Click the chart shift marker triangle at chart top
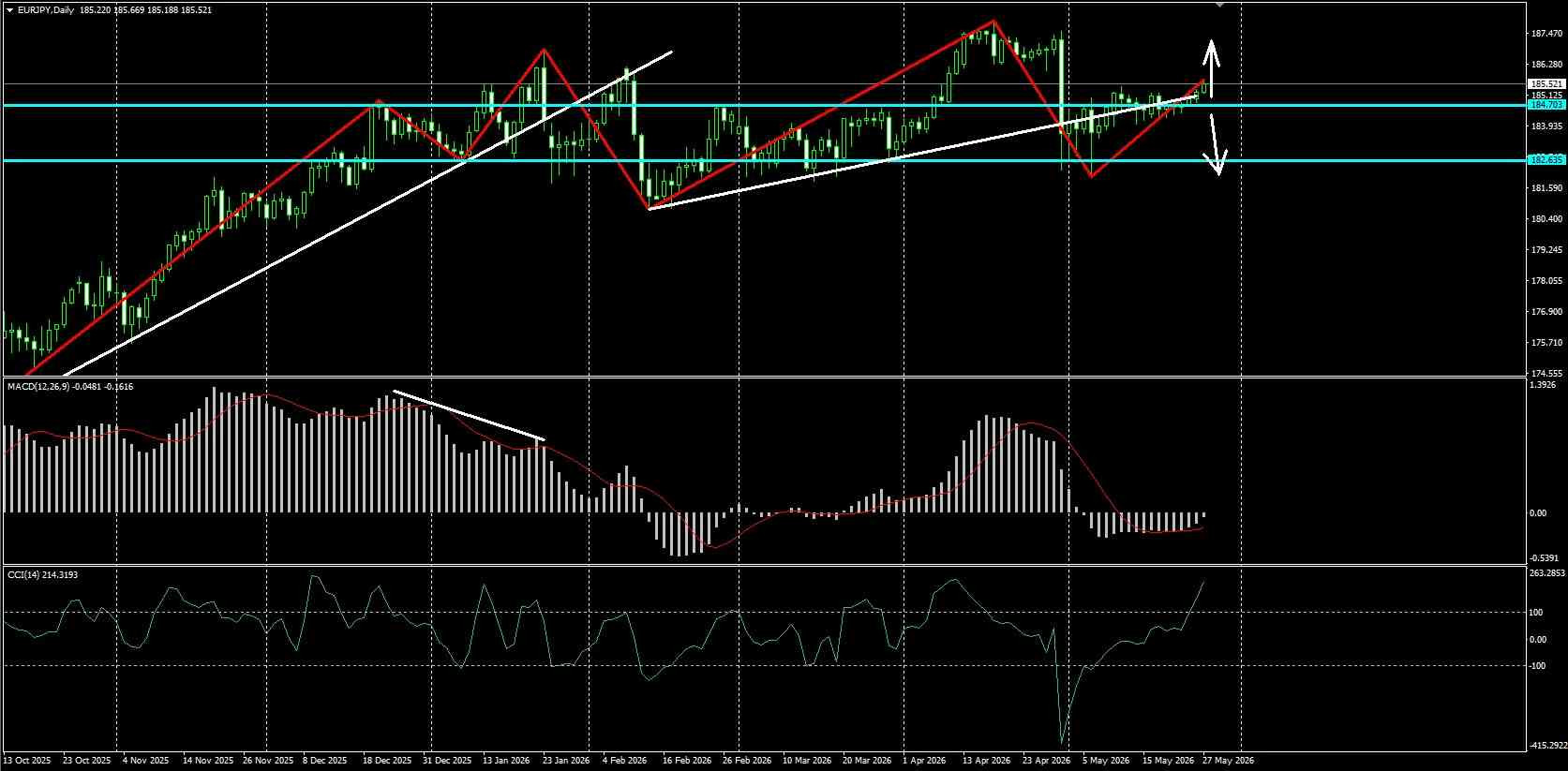1568x771 pixels. (1219, 5)
